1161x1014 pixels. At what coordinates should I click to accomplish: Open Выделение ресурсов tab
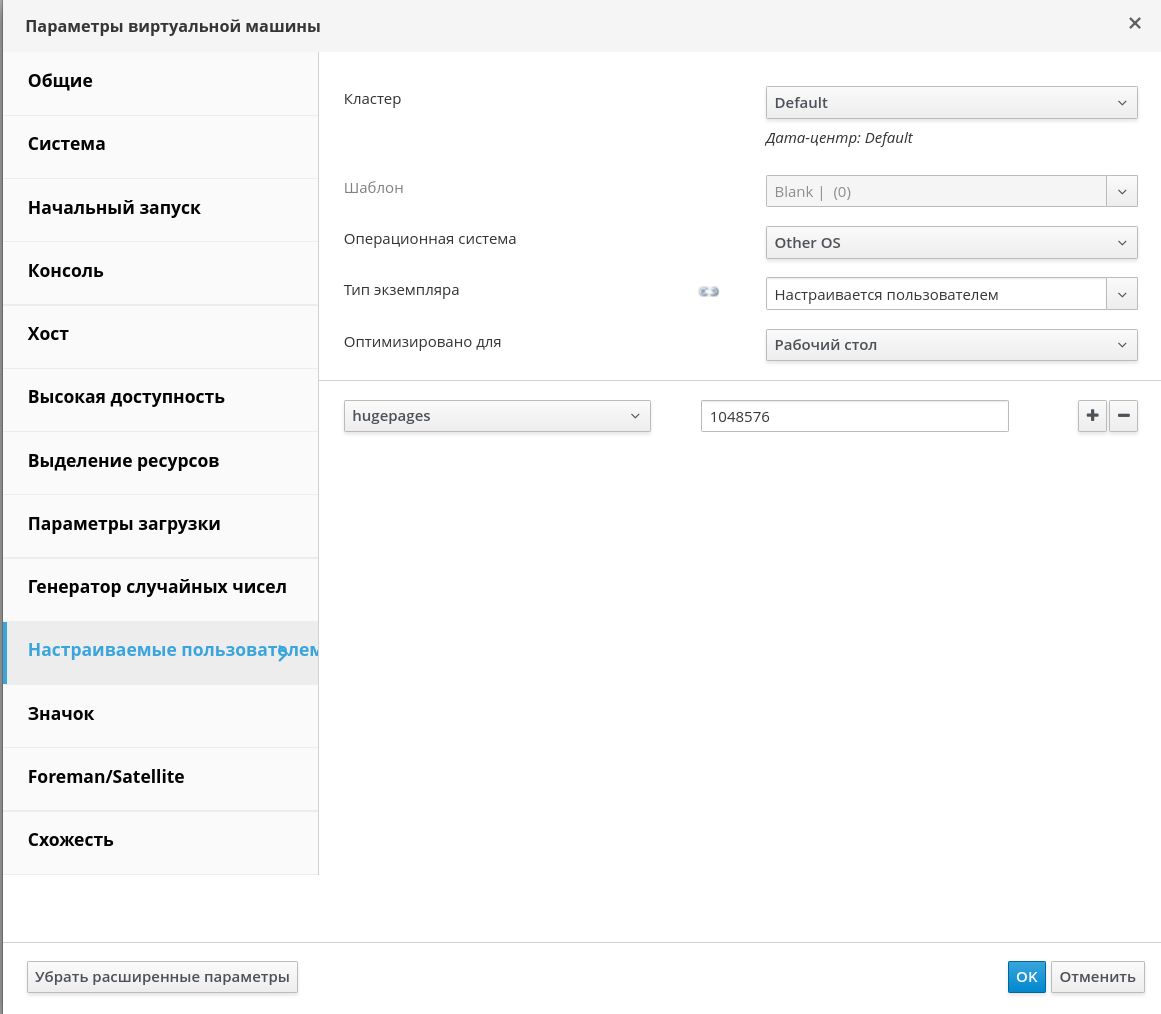pos(123,461)
